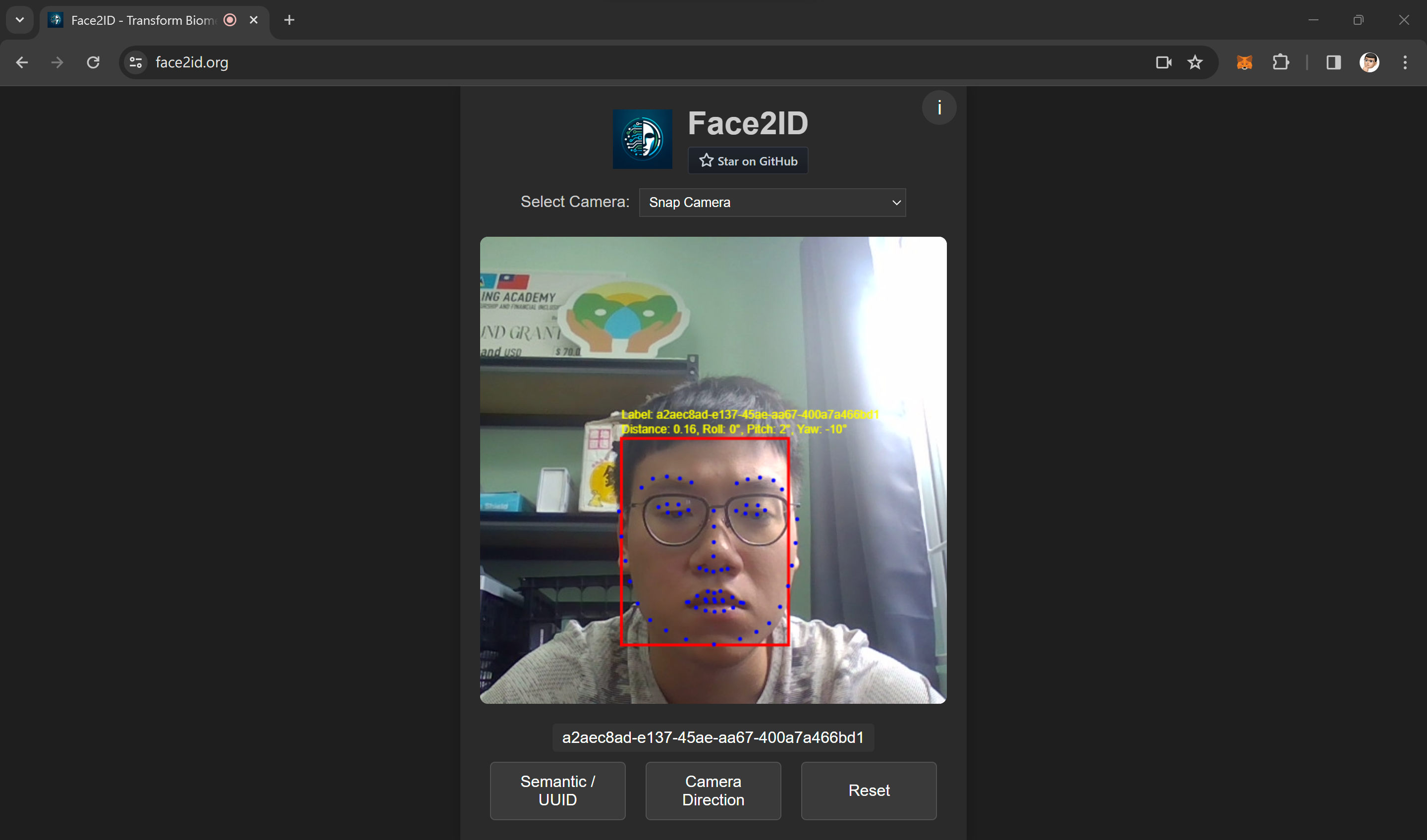1427x840 pixels.
Task: Click the info 'i' icon button
Action: [939, 107]
